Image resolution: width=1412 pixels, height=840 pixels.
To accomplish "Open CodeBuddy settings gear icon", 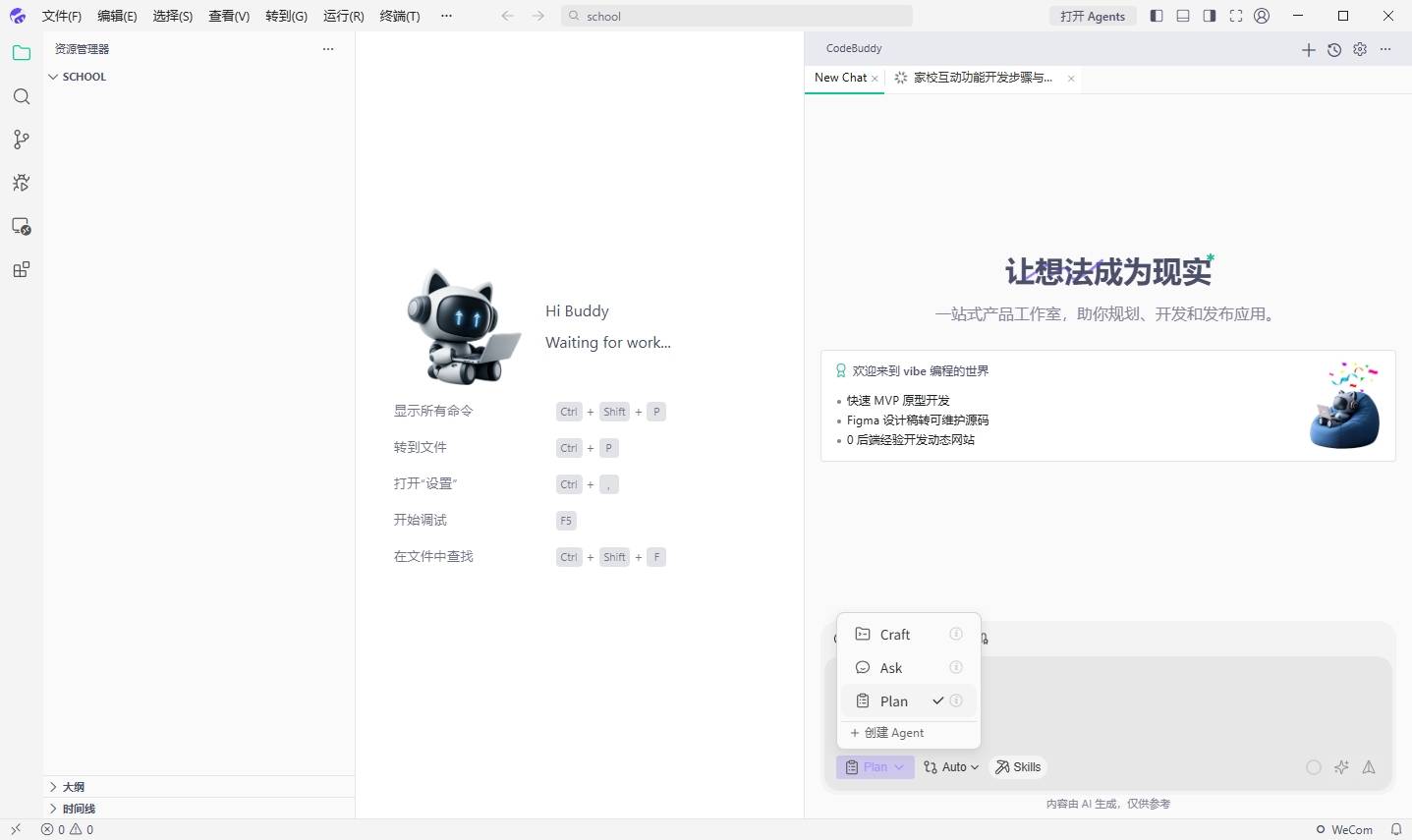I will point(1360,49).
